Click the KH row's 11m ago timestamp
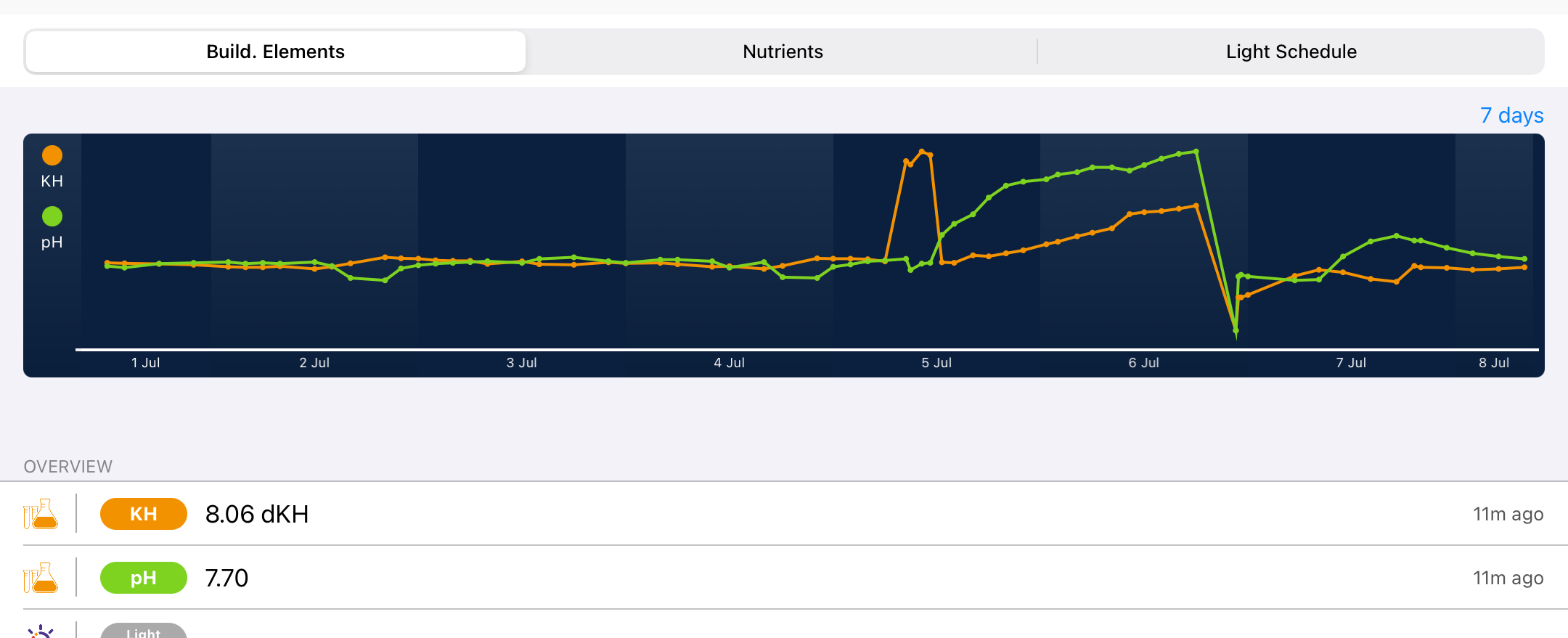The width and height of the screenshot is (1568, 638). [1508, 514]
